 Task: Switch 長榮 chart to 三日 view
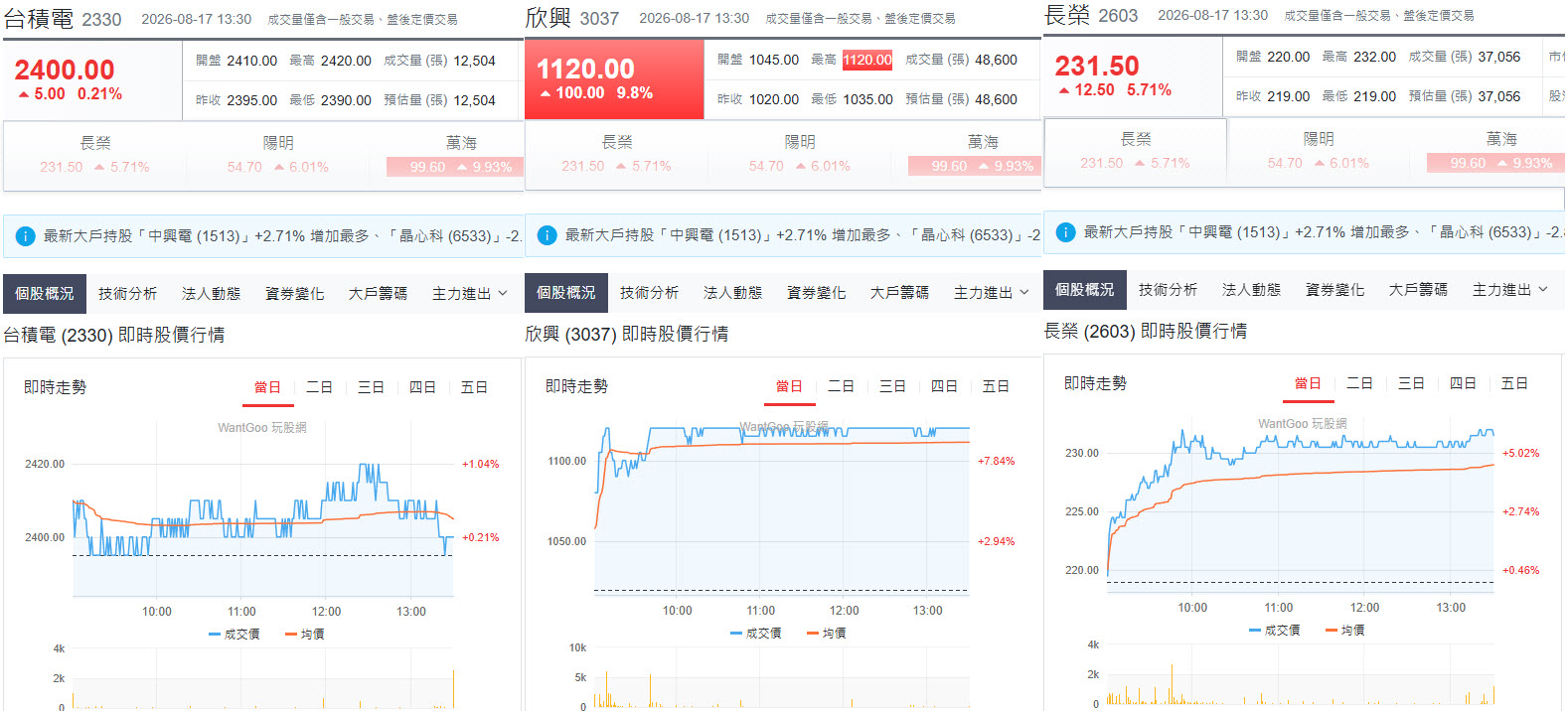click(x=1412, y=383)
